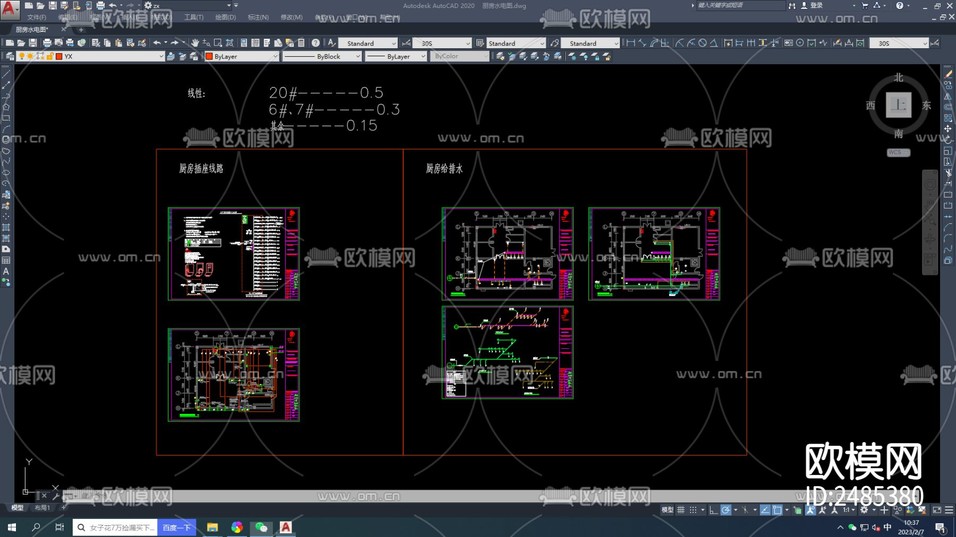Image resolution: width=956 pixels, height=537 pixels.
Task: Click the Open file icon in standard toolbar
Action: click(21, 43)
